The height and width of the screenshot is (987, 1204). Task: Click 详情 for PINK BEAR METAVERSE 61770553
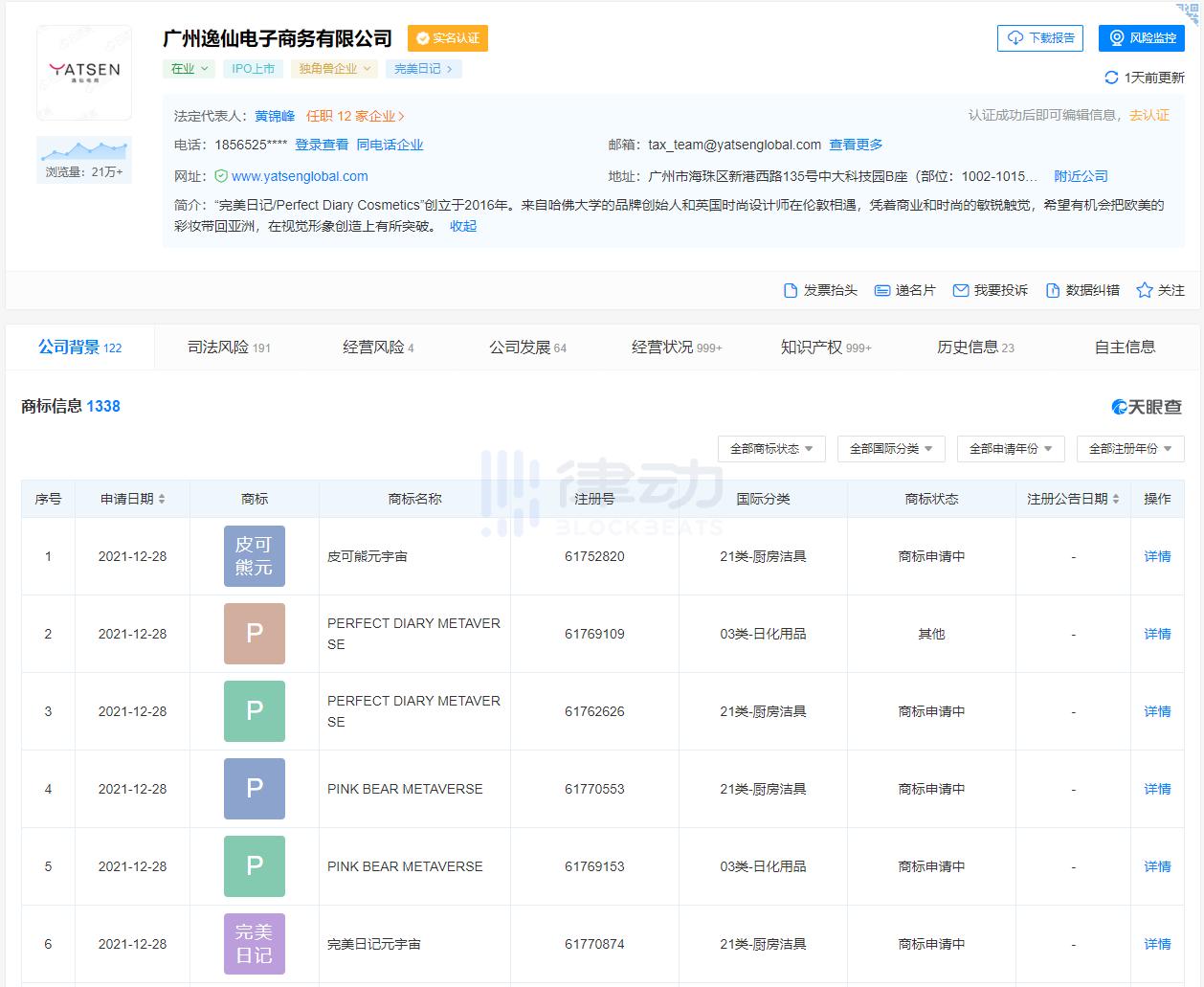click(1157, 789)
